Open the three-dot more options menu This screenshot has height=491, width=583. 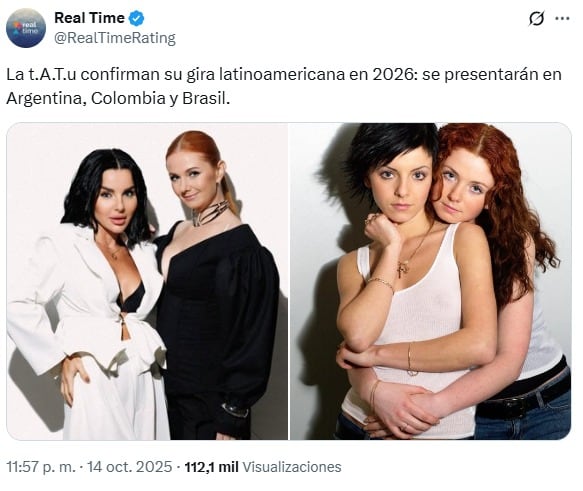coord(562,18)
